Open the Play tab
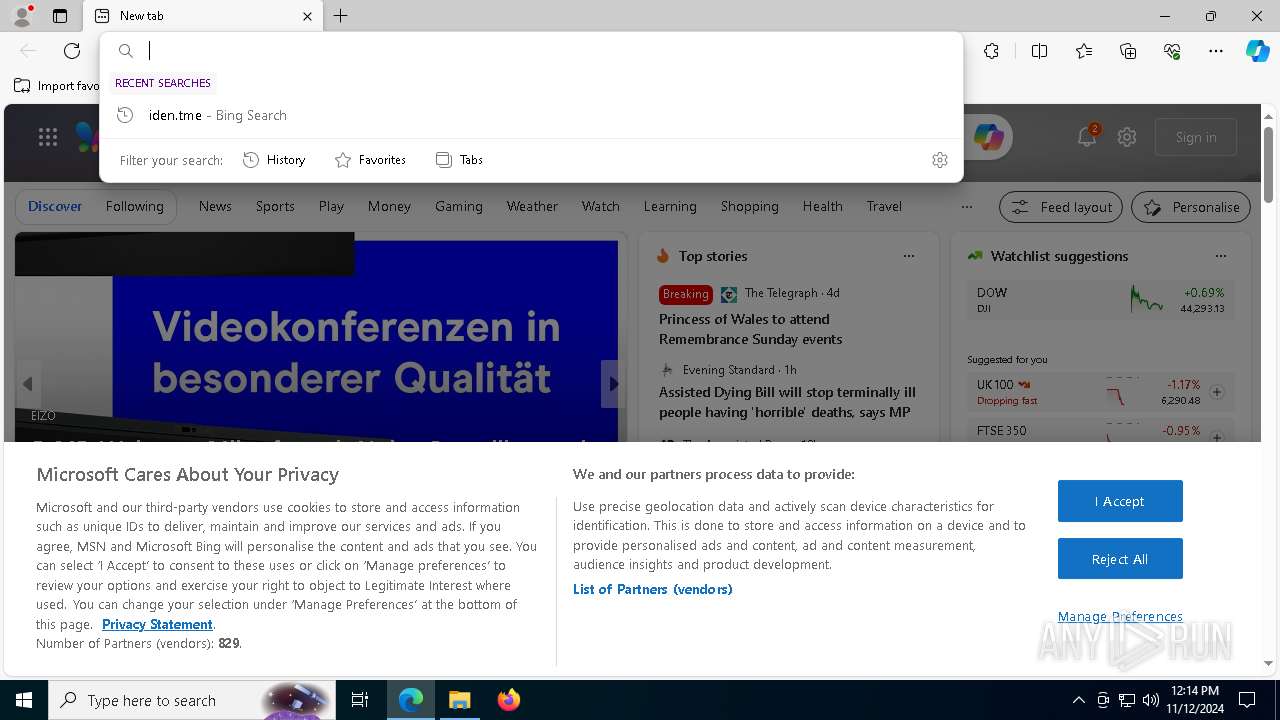The image size is (1280, 720). click(331, 206)
